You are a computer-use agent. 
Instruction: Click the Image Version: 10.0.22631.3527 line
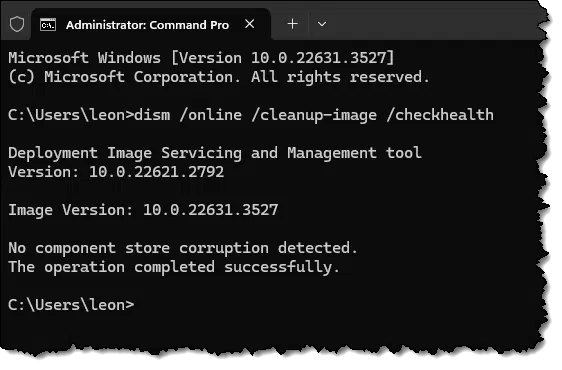pos(143,210)
